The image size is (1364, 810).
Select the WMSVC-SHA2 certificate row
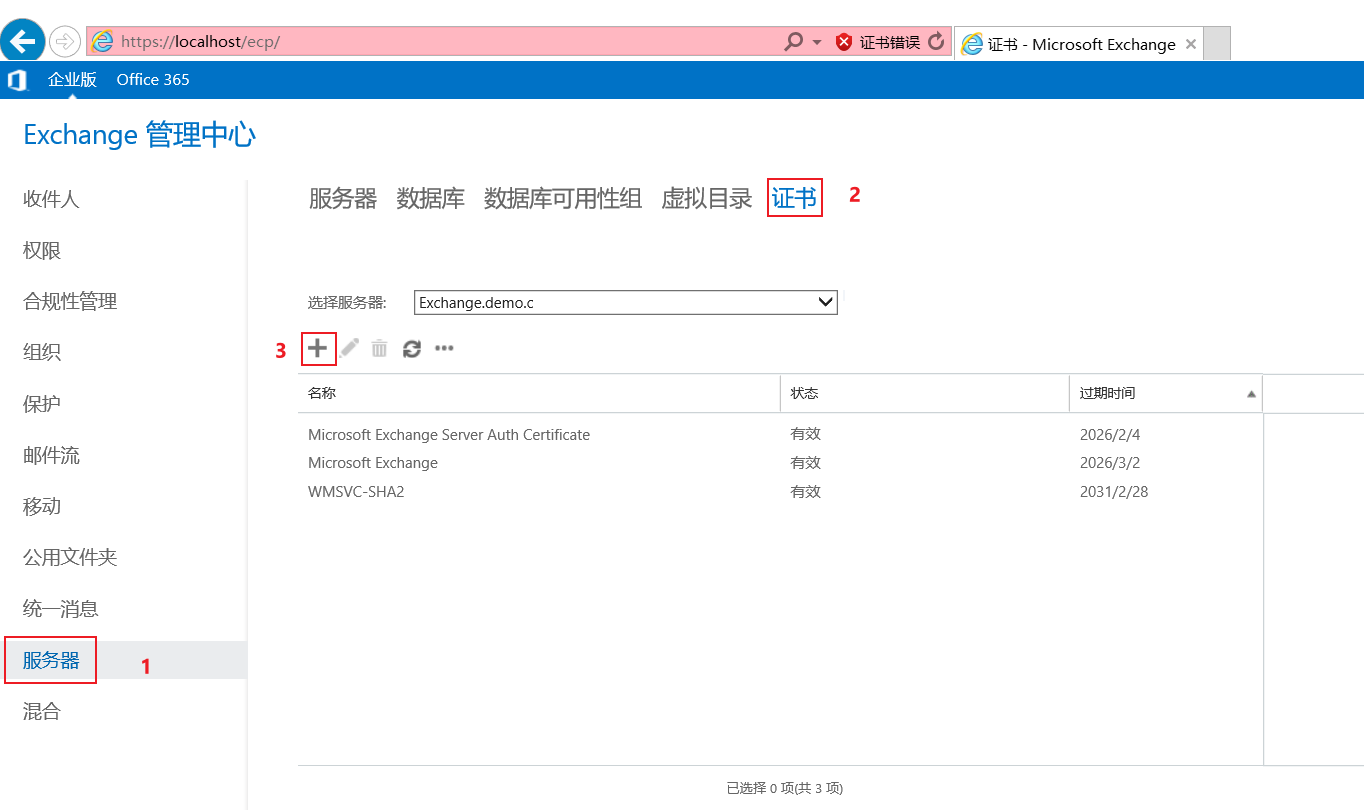click(780, 492)
